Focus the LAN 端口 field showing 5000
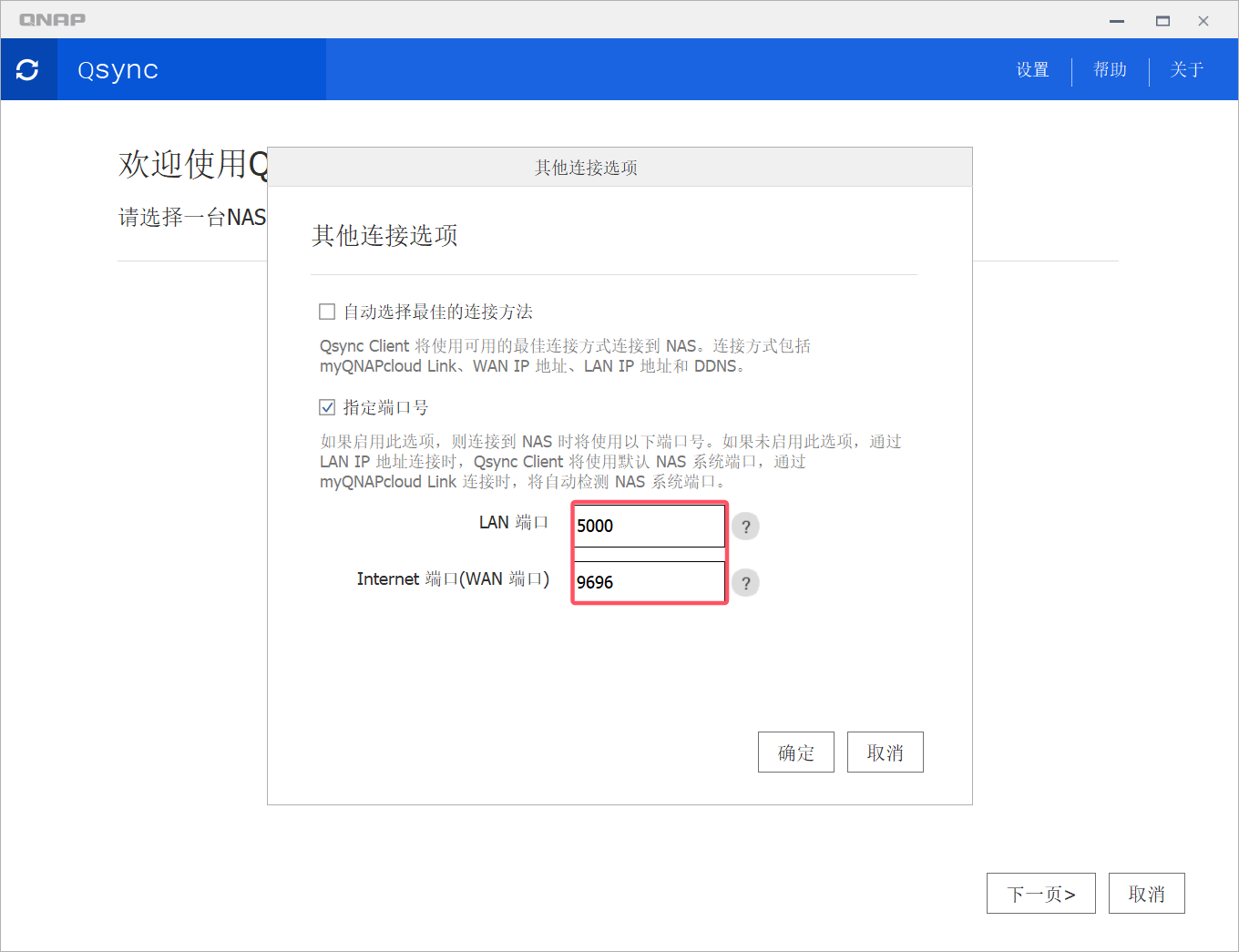 pos(649,526)
